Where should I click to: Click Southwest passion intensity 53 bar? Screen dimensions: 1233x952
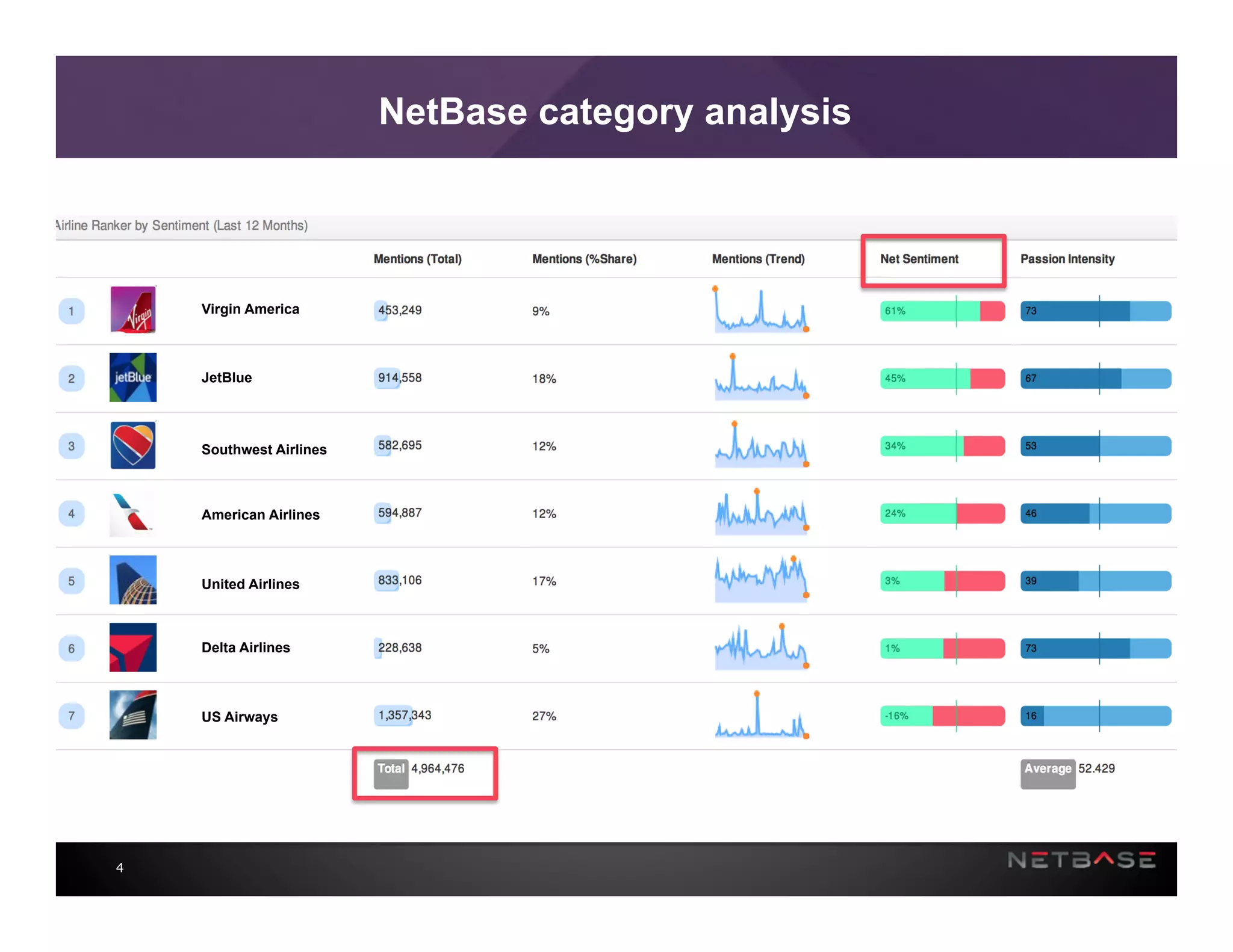click(1096, 446)
